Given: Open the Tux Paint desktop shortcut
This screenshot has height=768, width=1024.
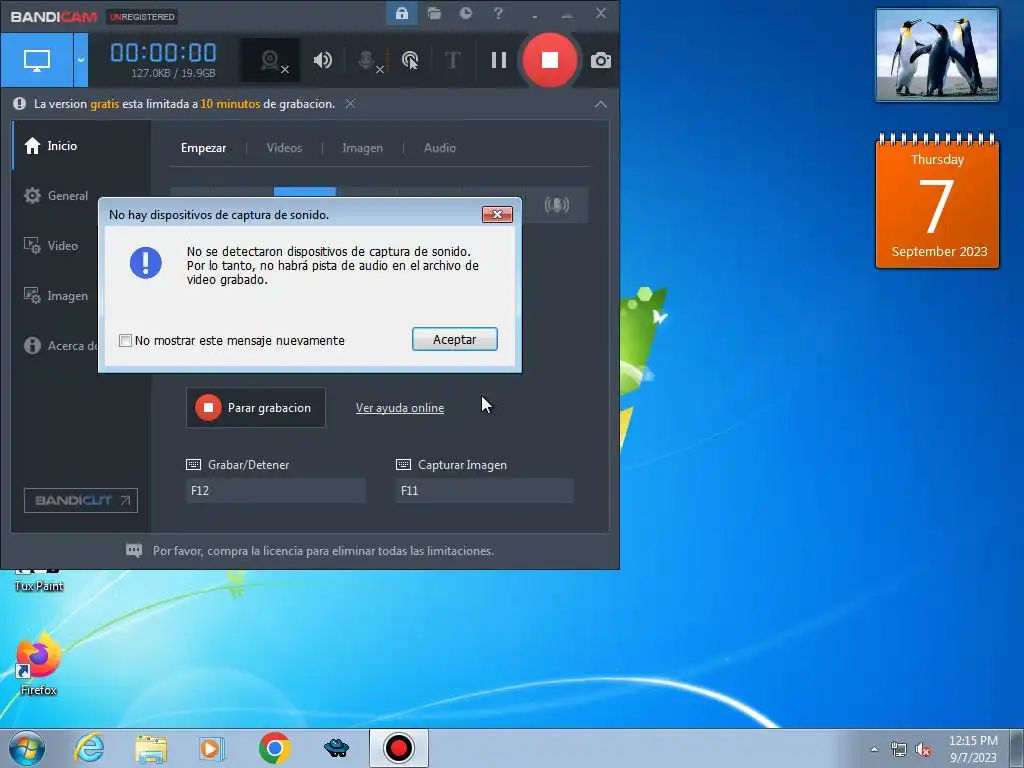Looking at the screenshot, I should click(39, 581).
